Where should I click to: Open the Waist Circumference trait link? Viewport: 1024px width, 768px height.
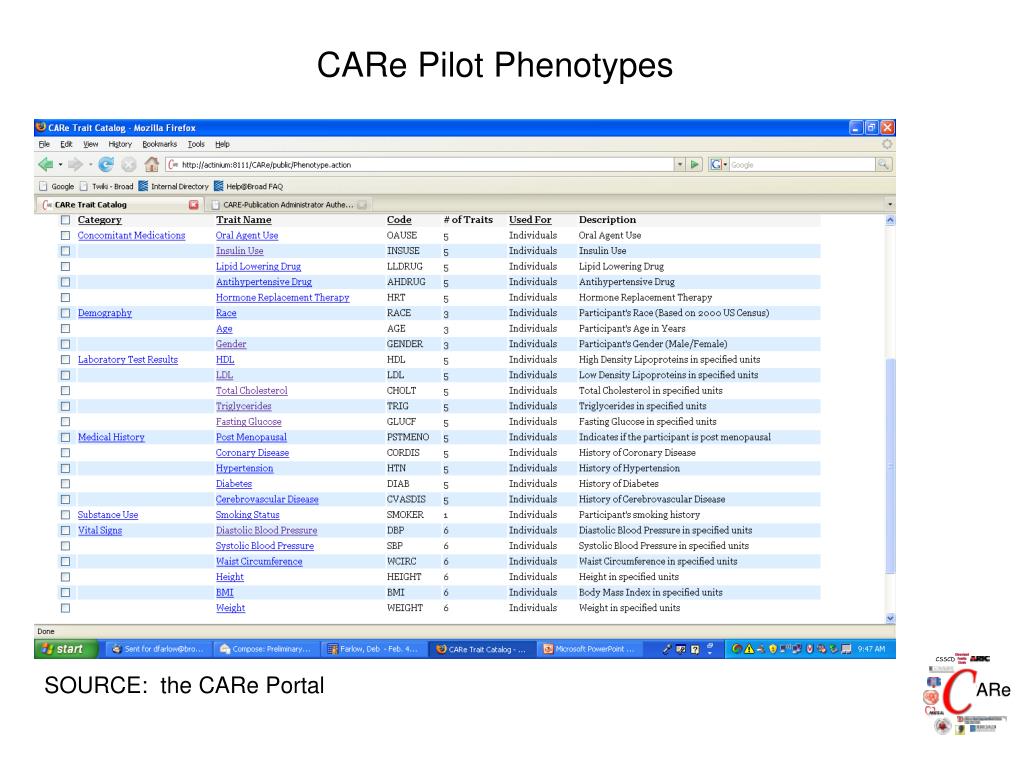click(x=259, y=561)
